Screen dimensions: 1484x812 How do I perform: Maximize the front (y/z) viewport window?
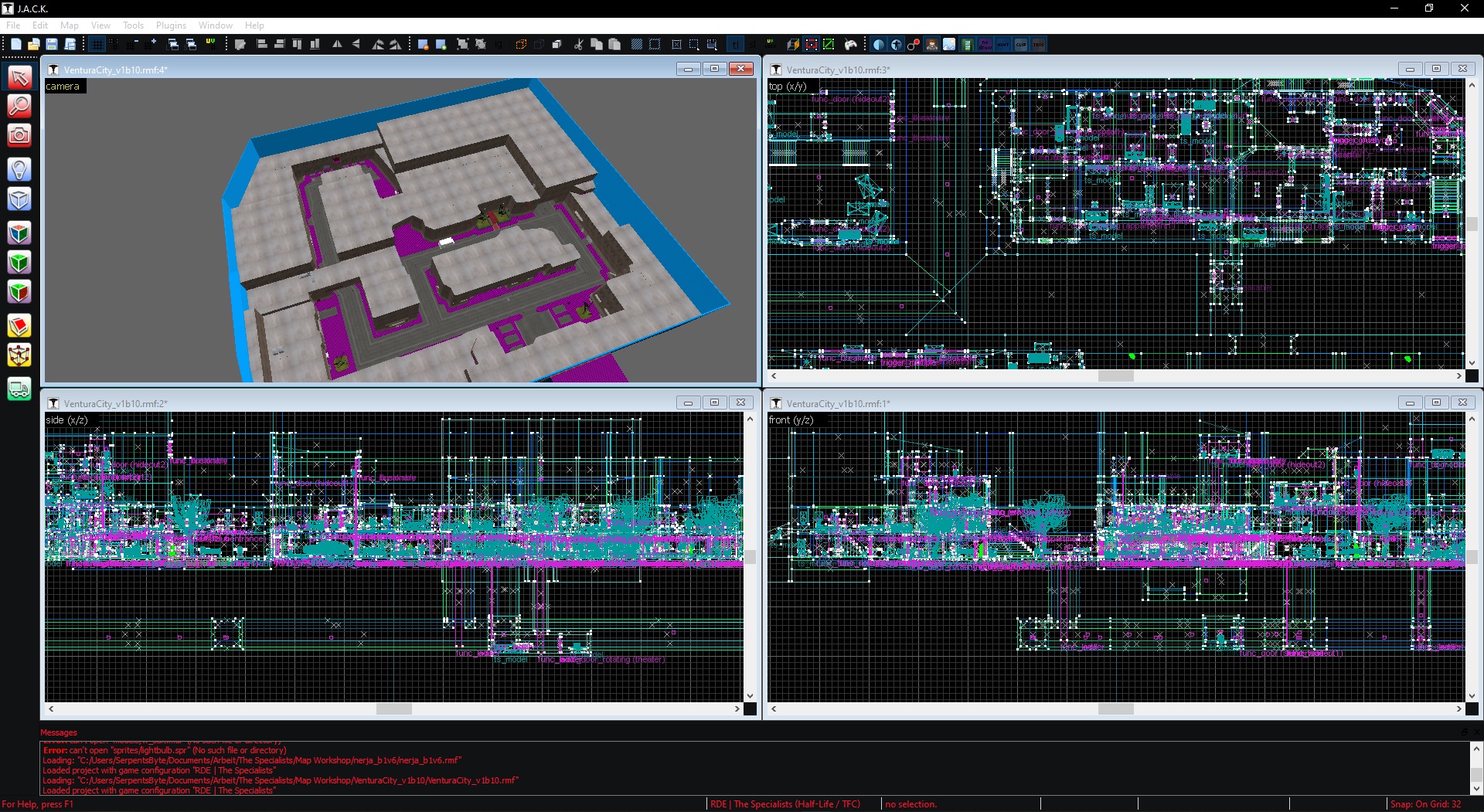click(1436, 403)
